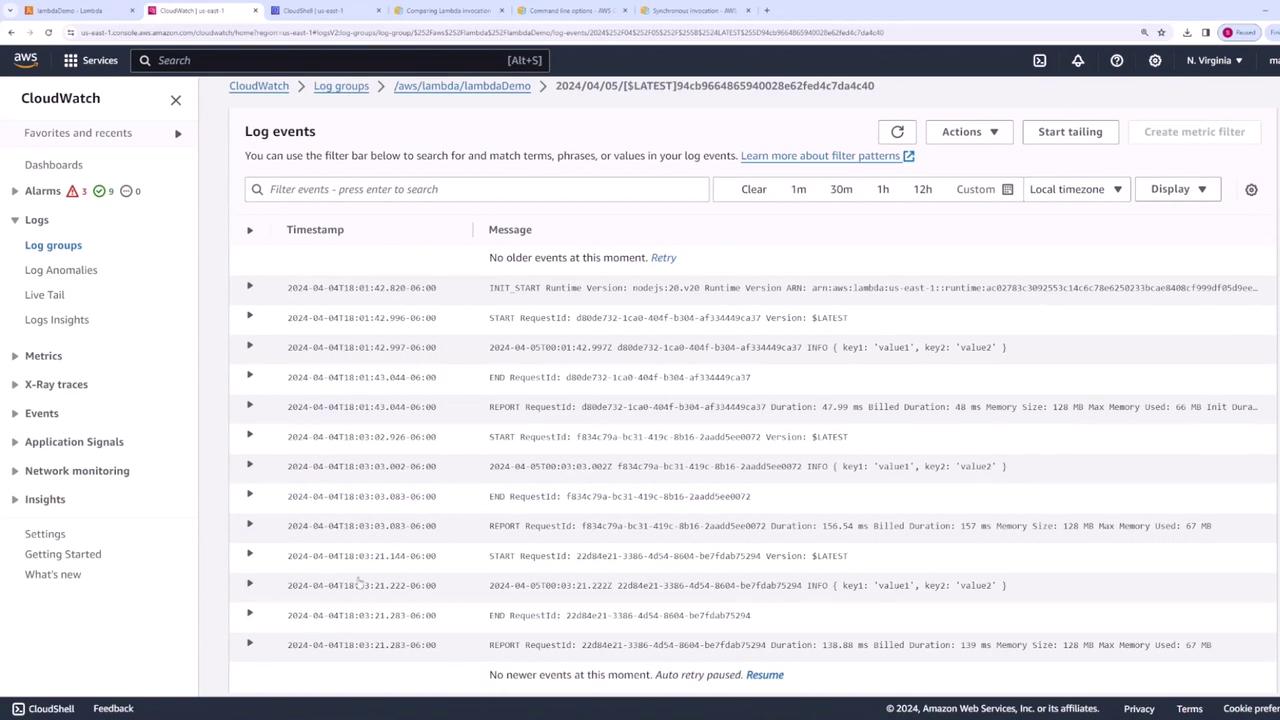Switch to the CloudShell | us-east-1 browser tab
The width and height of the screenshot is (1280, 720).
pos(323,11)
